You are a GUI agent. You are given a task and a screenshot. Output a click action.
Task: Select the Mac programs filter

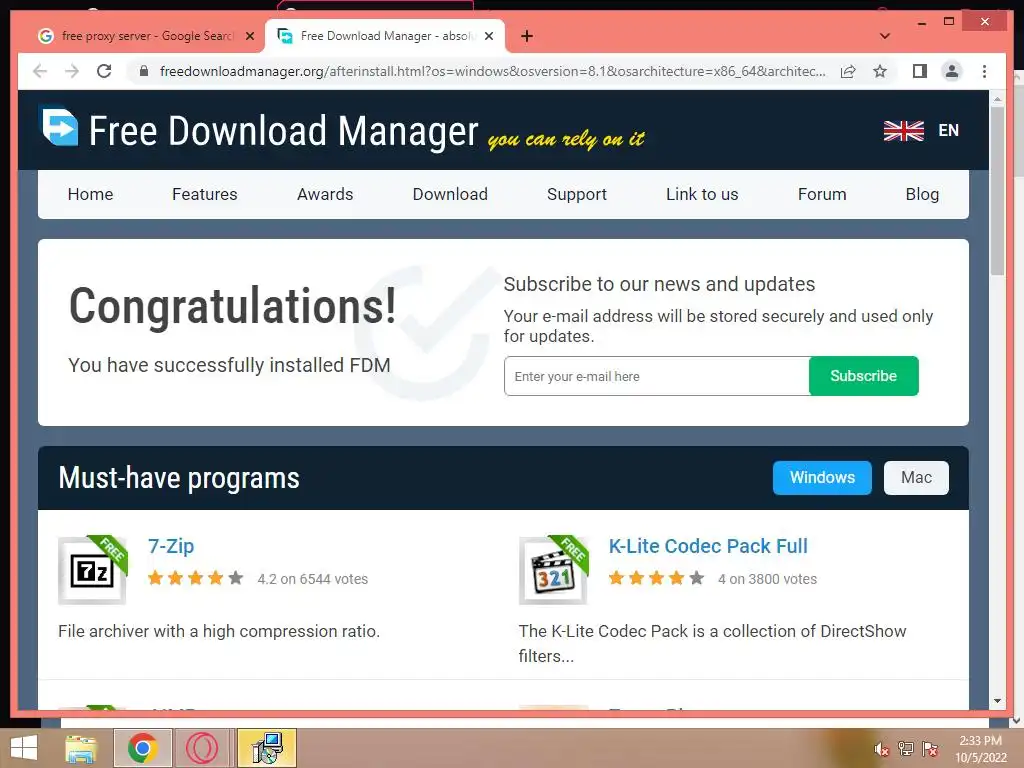916,477
